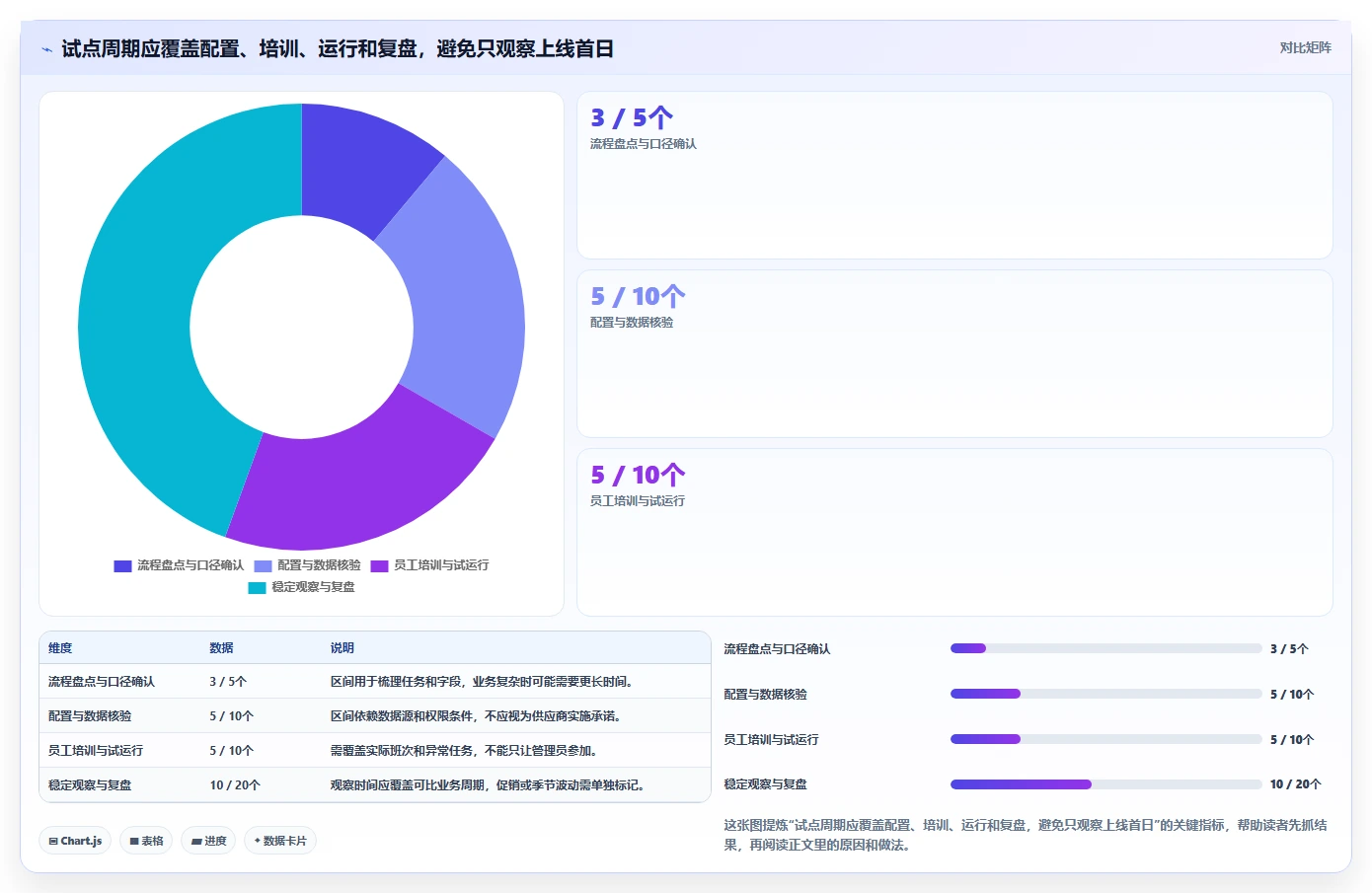Click progress value 10 / 20个
This screenshot has width=1372, height=893.
point(1295,784)
